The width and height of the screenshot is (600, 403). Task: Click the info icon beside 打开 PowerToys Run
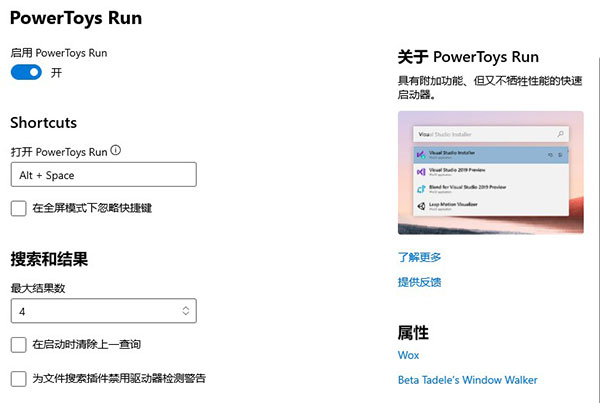click(116, 150)
